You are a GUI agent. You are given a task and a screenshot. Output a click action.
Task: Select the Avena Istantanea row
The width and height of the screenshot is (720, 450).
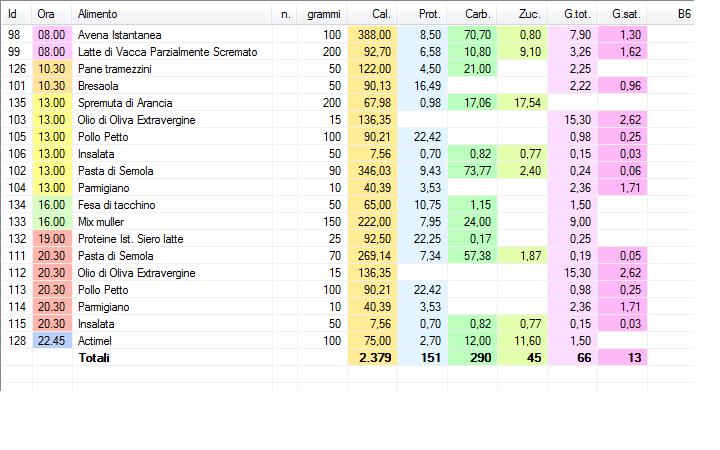click(x=347, y=35)
